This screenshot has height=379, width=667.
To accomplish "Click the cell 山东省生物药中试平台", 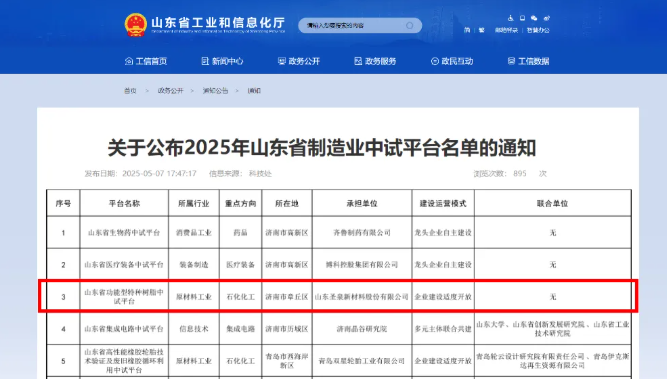I will click(x=124, y=233).
